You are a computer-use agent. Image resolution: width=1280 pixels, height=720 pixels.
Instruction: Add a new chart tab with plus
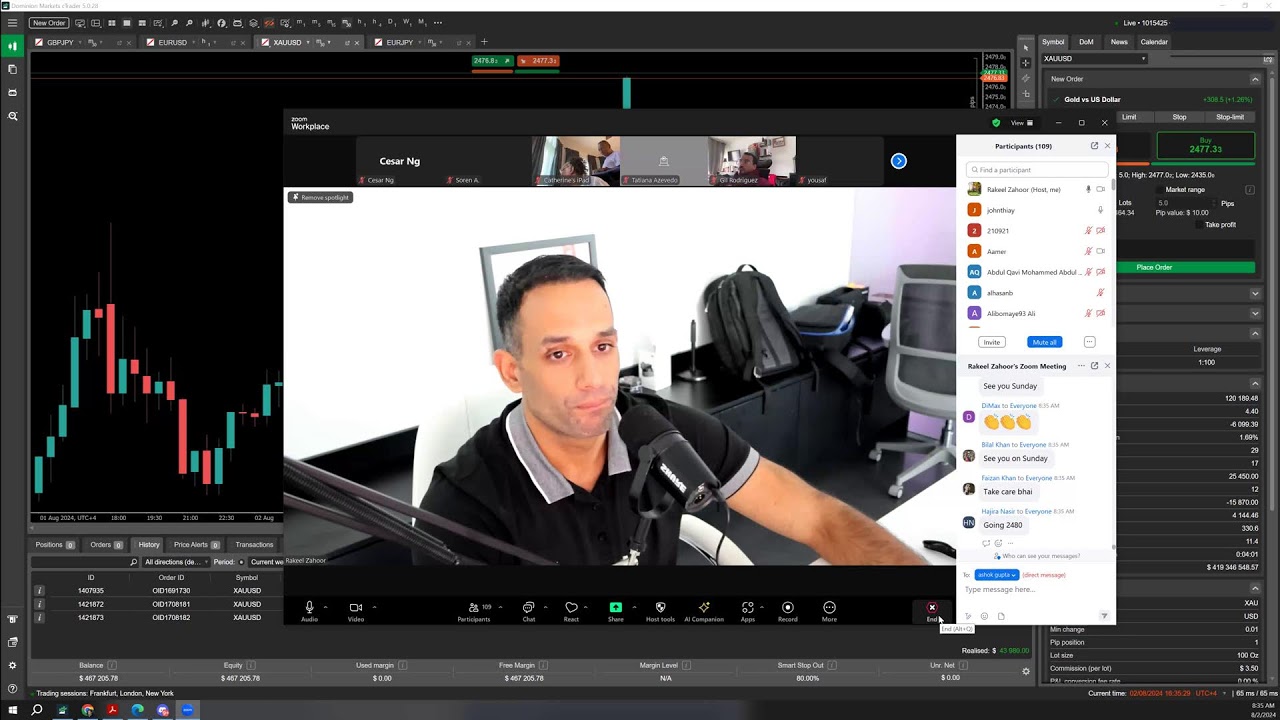[484, 42]
